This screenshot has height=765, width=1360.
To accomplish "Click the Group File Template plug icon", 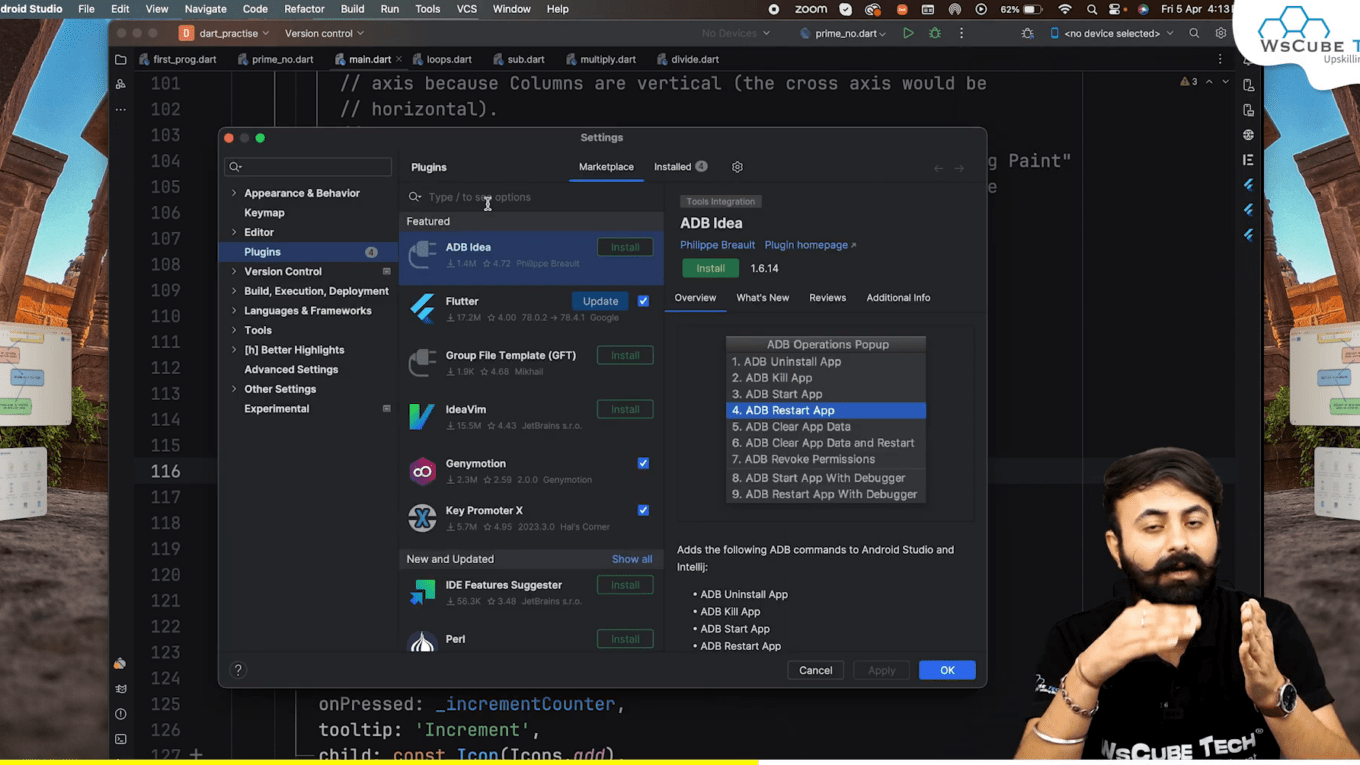I will coord(422,362).
